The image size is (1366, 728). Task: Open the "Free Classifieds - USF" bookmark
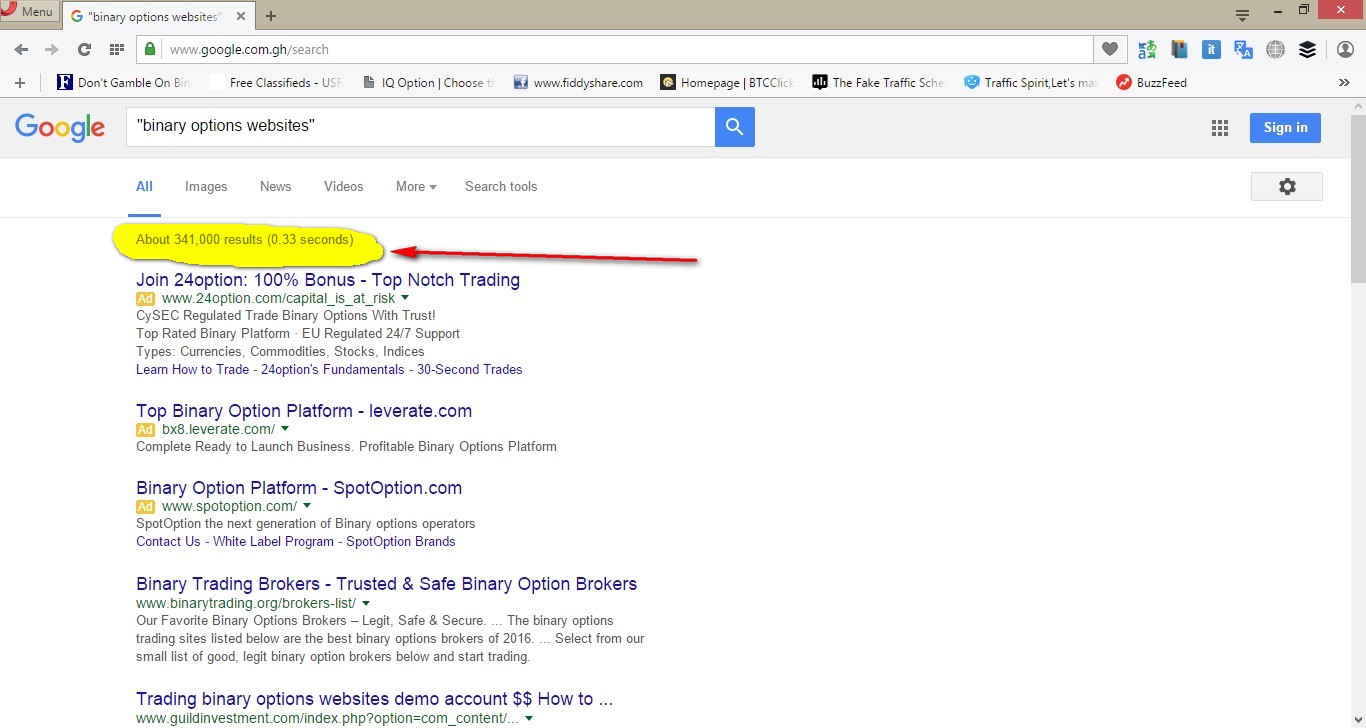coord(275,83)
